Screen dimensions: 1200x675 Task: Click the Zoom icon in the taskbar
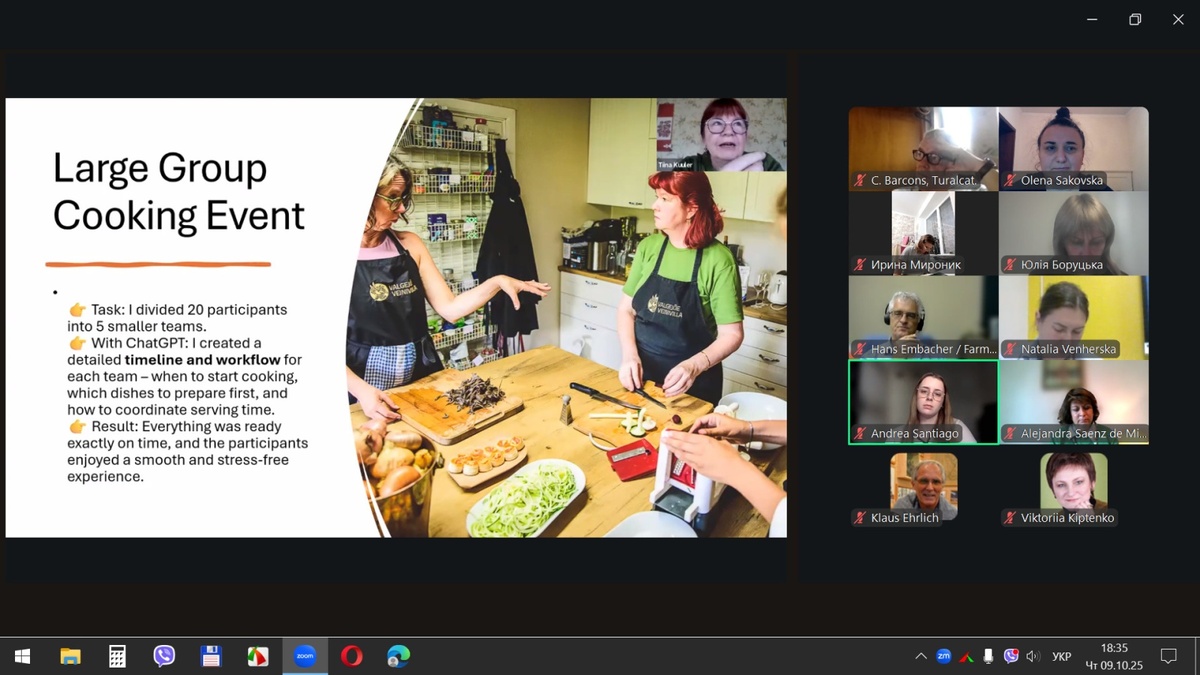tap(305, 656)
